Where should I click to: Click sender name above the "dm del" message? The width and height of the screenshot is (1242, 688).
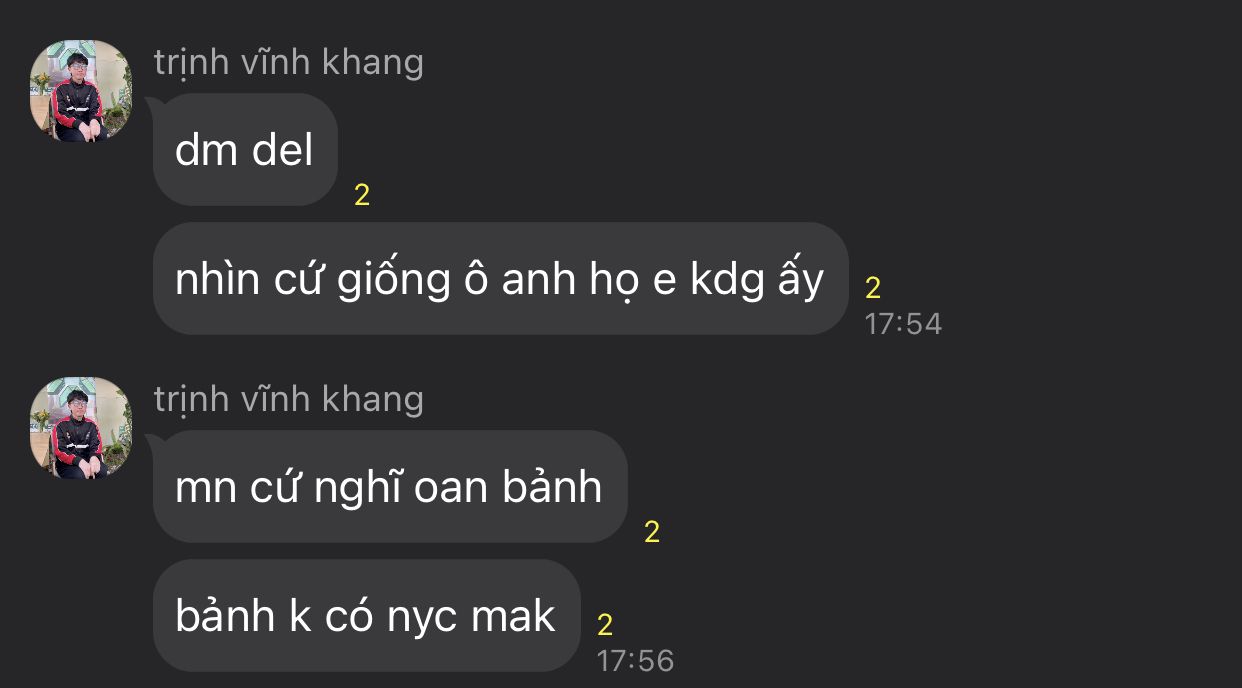point(289,63)
